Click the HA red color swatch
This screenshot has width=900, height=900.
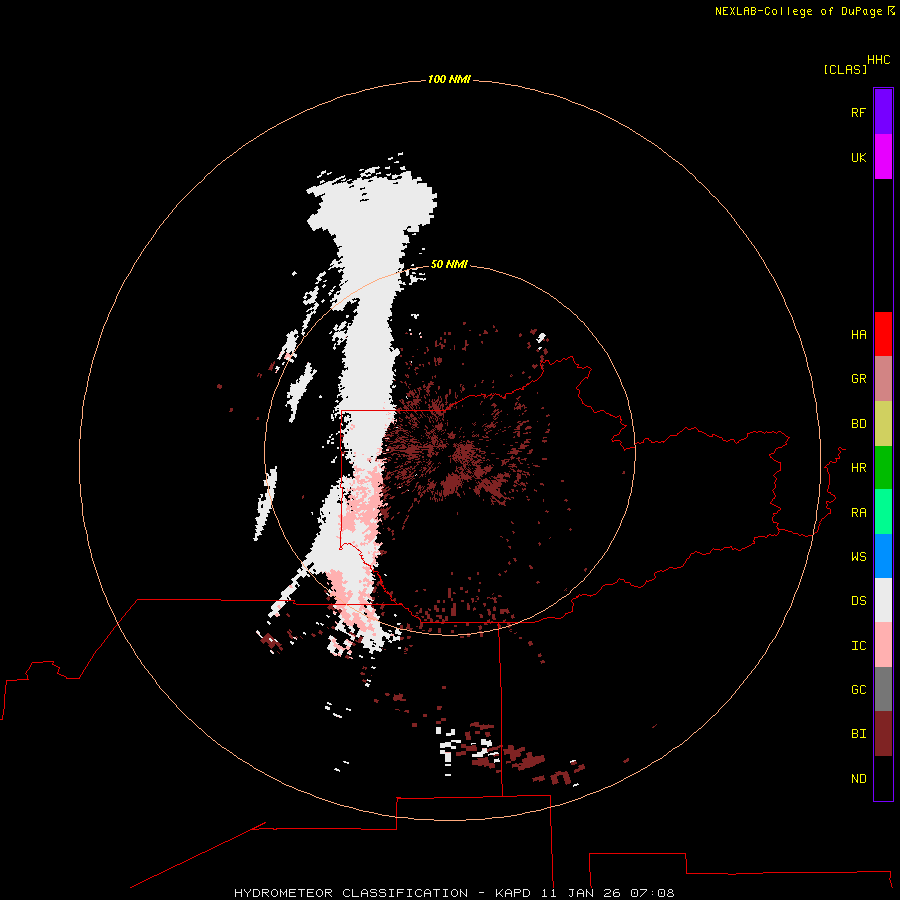(883, 334)
